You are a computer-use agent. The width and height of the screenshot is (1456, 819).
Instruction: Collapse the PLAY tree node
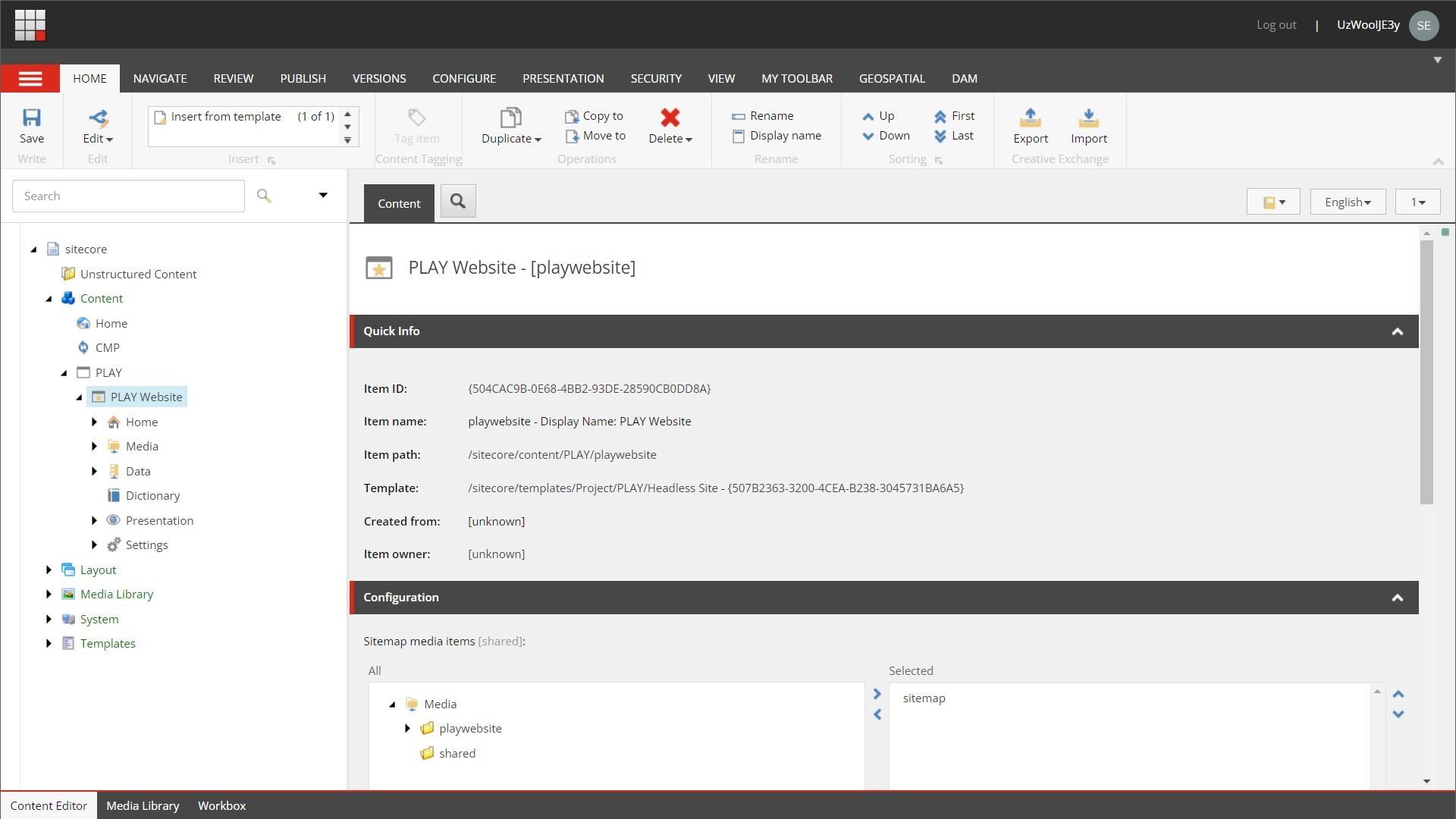[64, 373]
